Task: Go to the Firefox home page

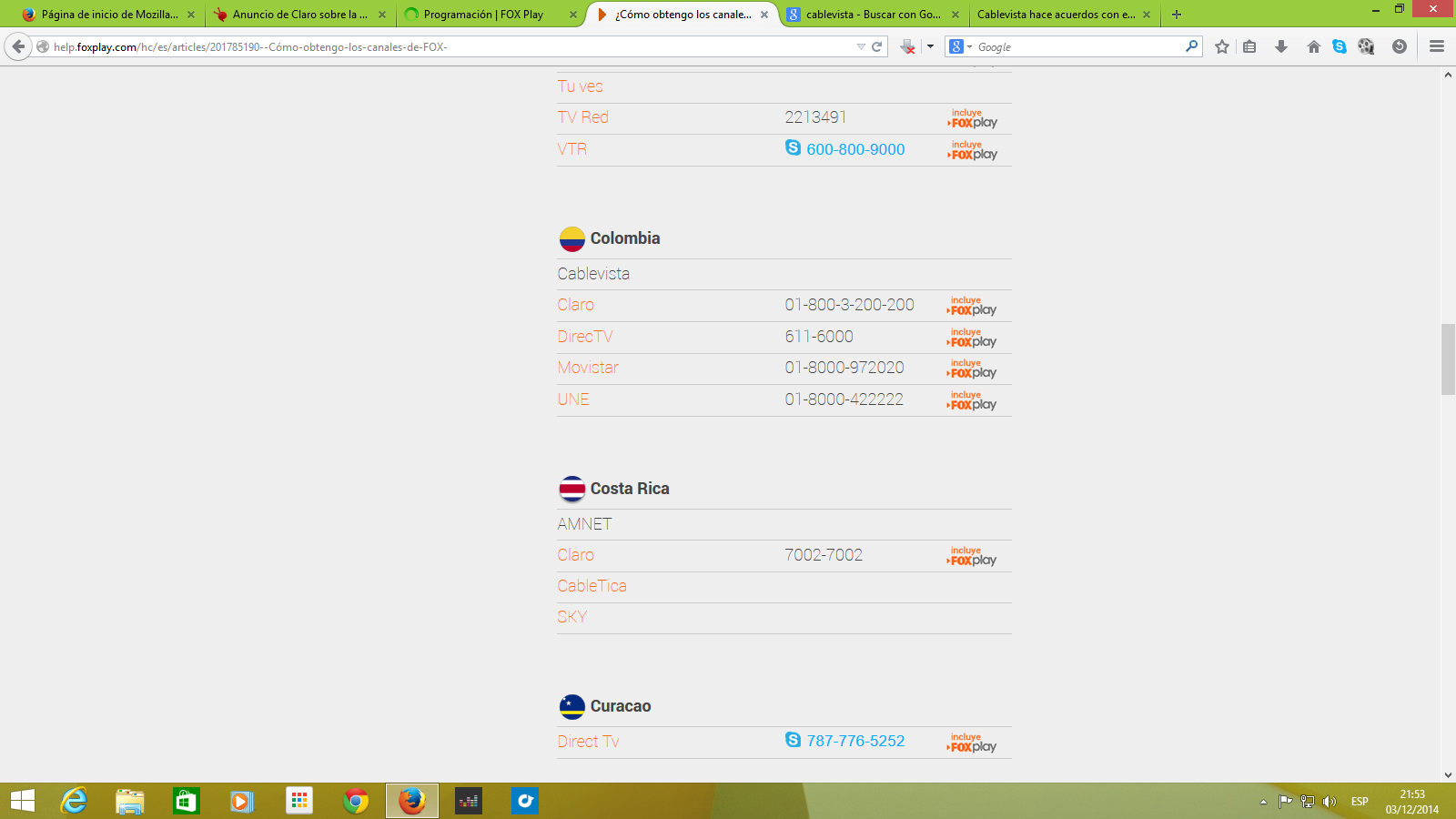Action: pos(1313,46)
